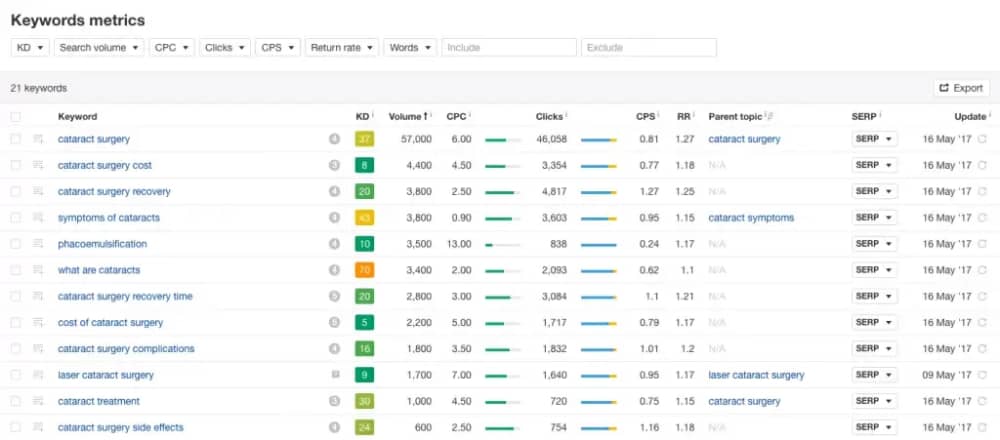Check the box for 'symptoms of cataracts'
Viewport: 1000px width, 440px height.
tap(15, 218)
